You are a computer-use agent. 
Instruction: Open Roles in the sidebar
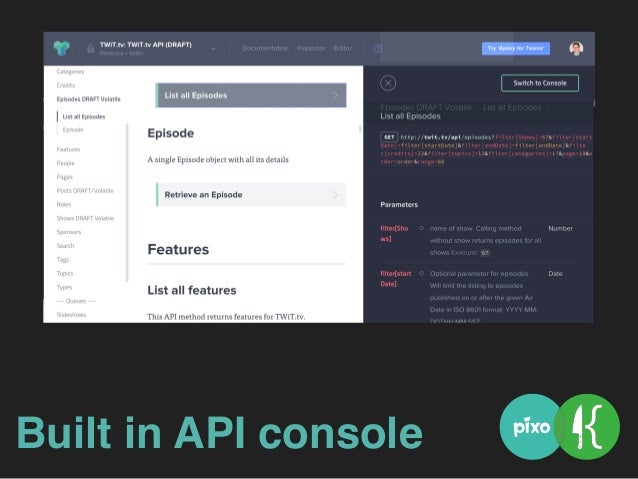pos(64,205)
